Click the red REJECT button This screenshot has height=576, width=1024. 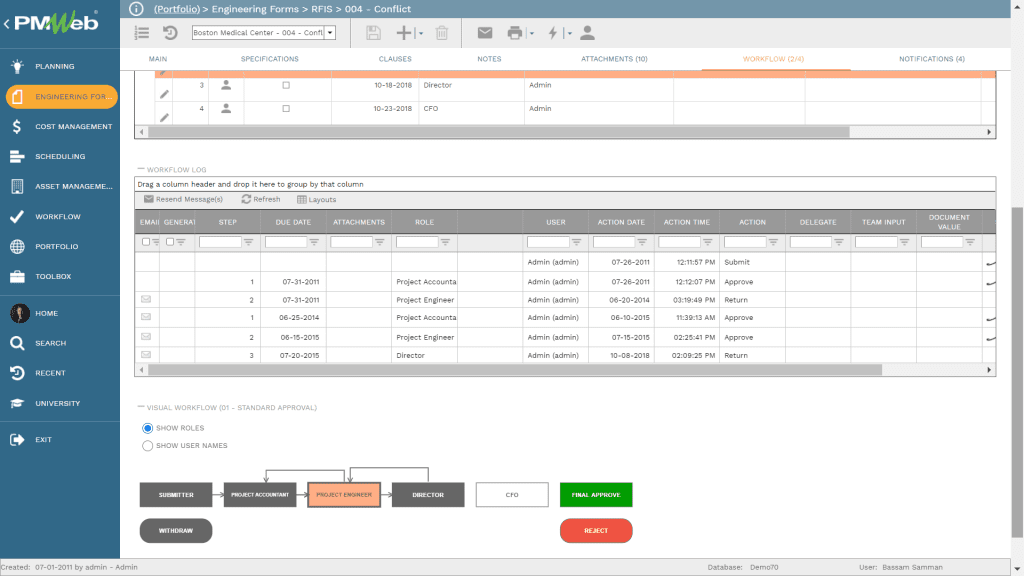596,530
